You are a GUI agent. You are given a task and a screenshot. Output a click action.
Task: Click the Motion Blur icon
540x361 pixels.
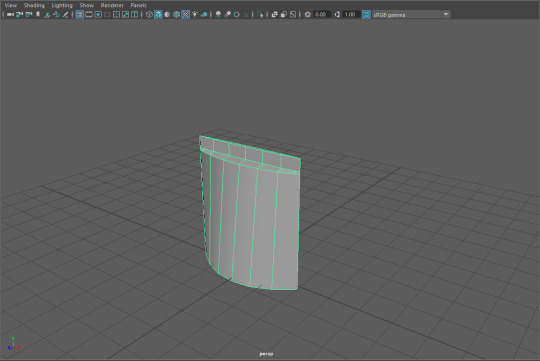click(x=228, y=14)
